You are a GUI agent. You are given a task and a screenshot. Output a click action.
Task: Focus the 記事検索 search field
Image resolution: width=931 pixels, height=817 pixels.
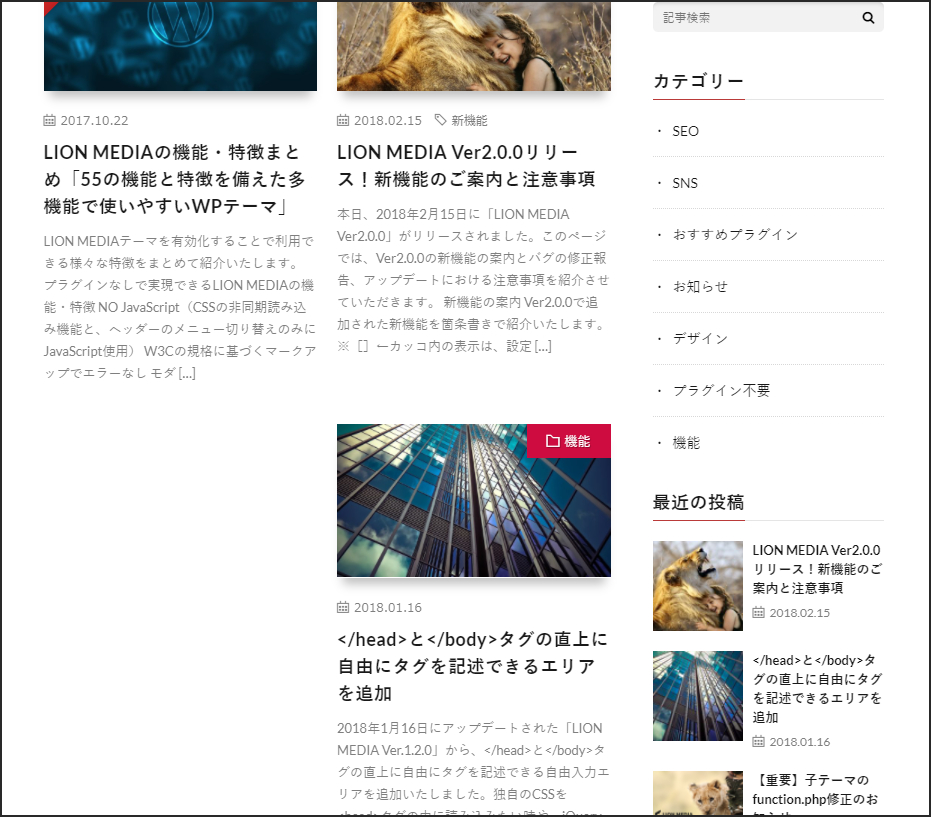tap(757, 18)
